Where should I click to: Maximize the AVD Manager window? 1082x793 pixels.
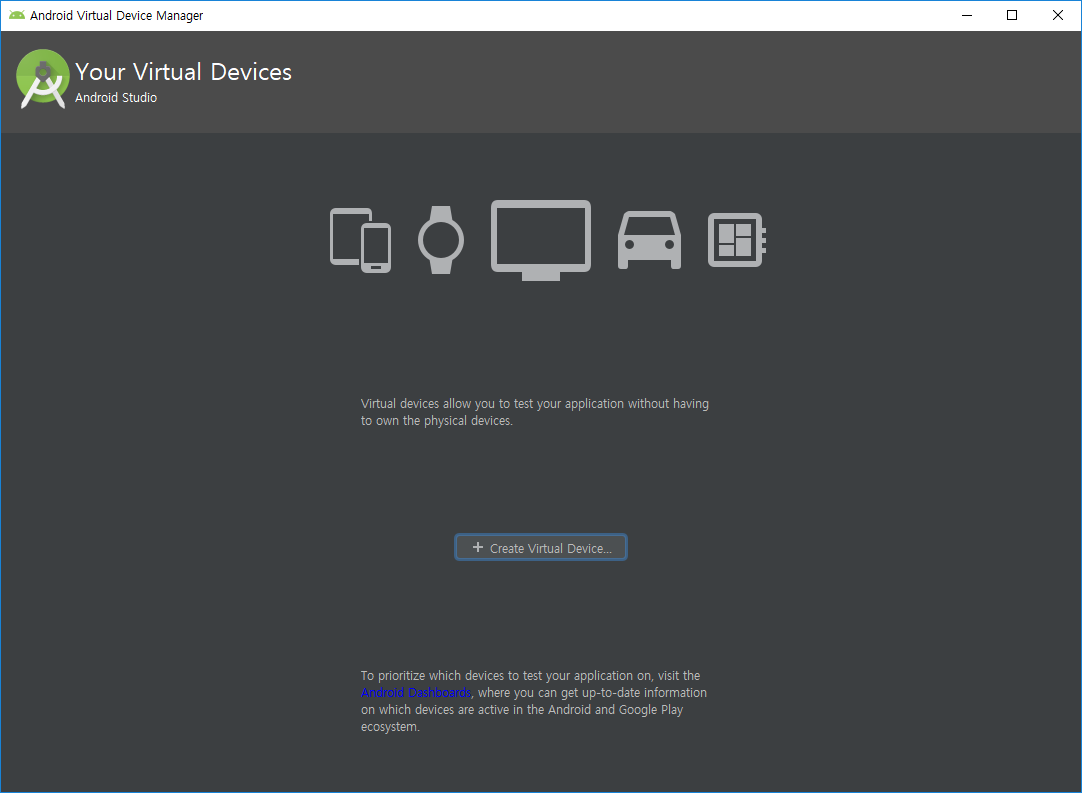click(1012, 15)
